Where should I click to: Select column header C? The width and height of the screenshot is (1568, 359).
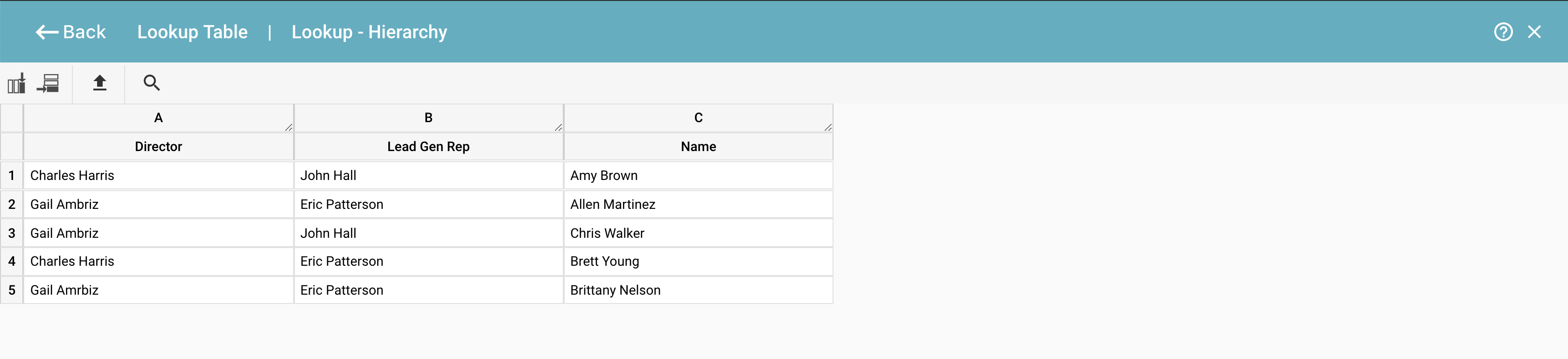[698, 117]
